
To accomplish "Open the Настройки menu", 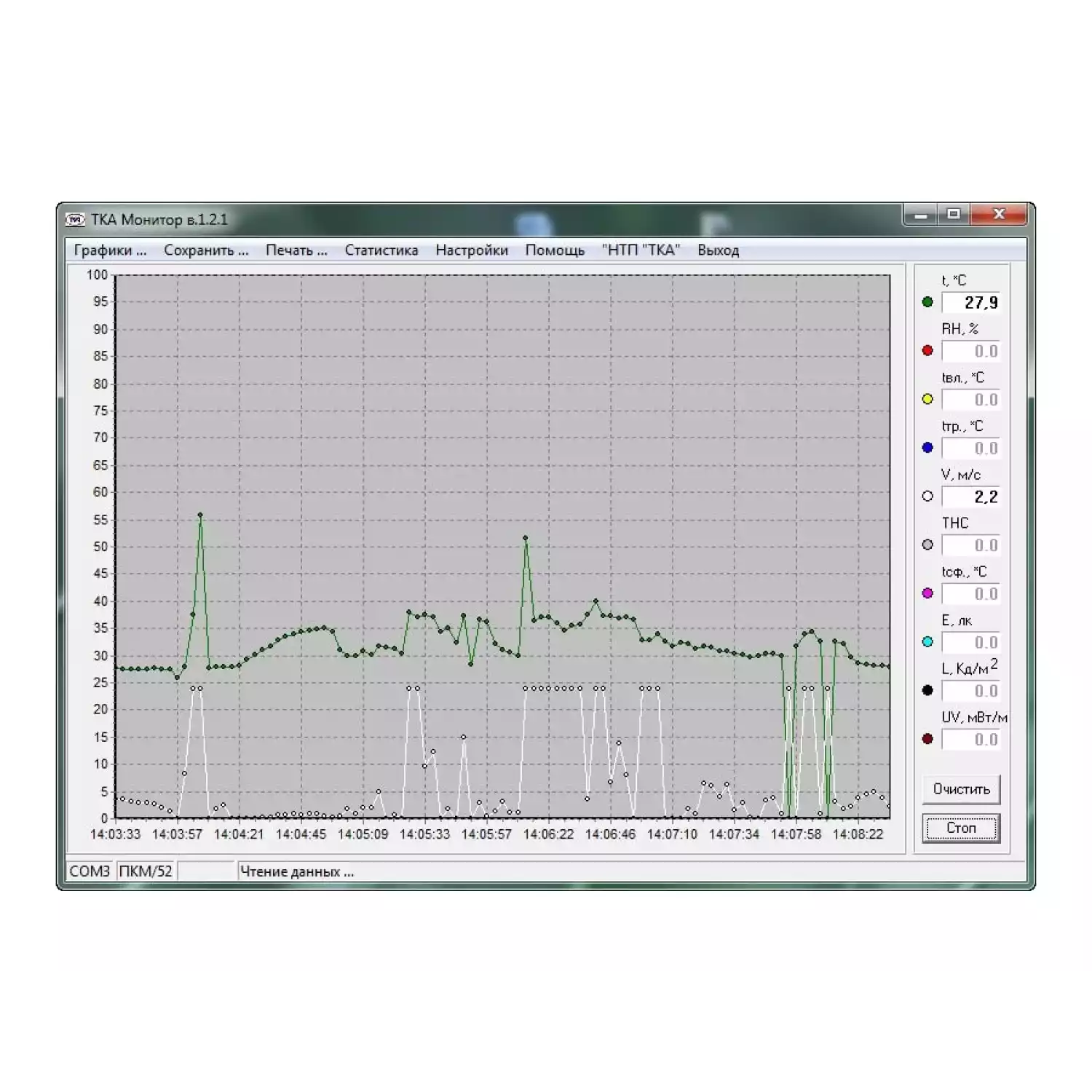I will click(x=472, y=250).
